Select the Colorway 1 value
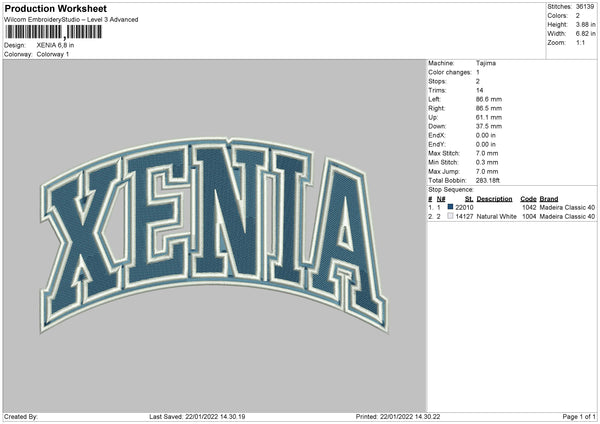 (53, 54)
